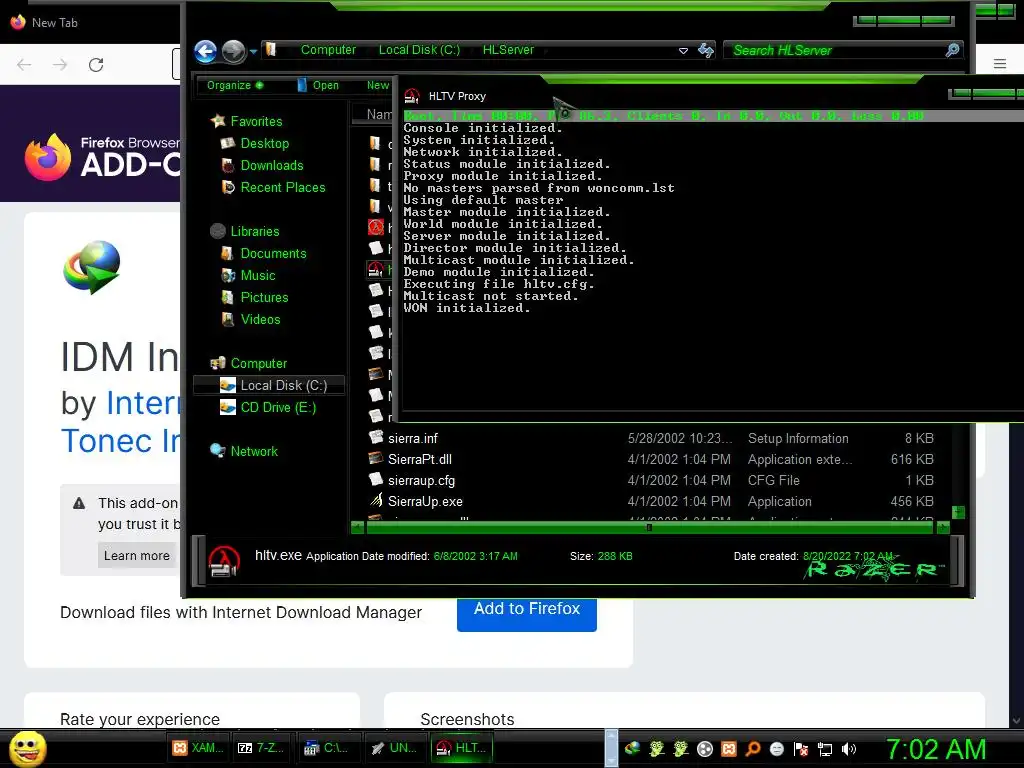Screen dimensions: 1024x768
Task: Click the Desktop icon in Favorites
Action: tap(228, 143)
